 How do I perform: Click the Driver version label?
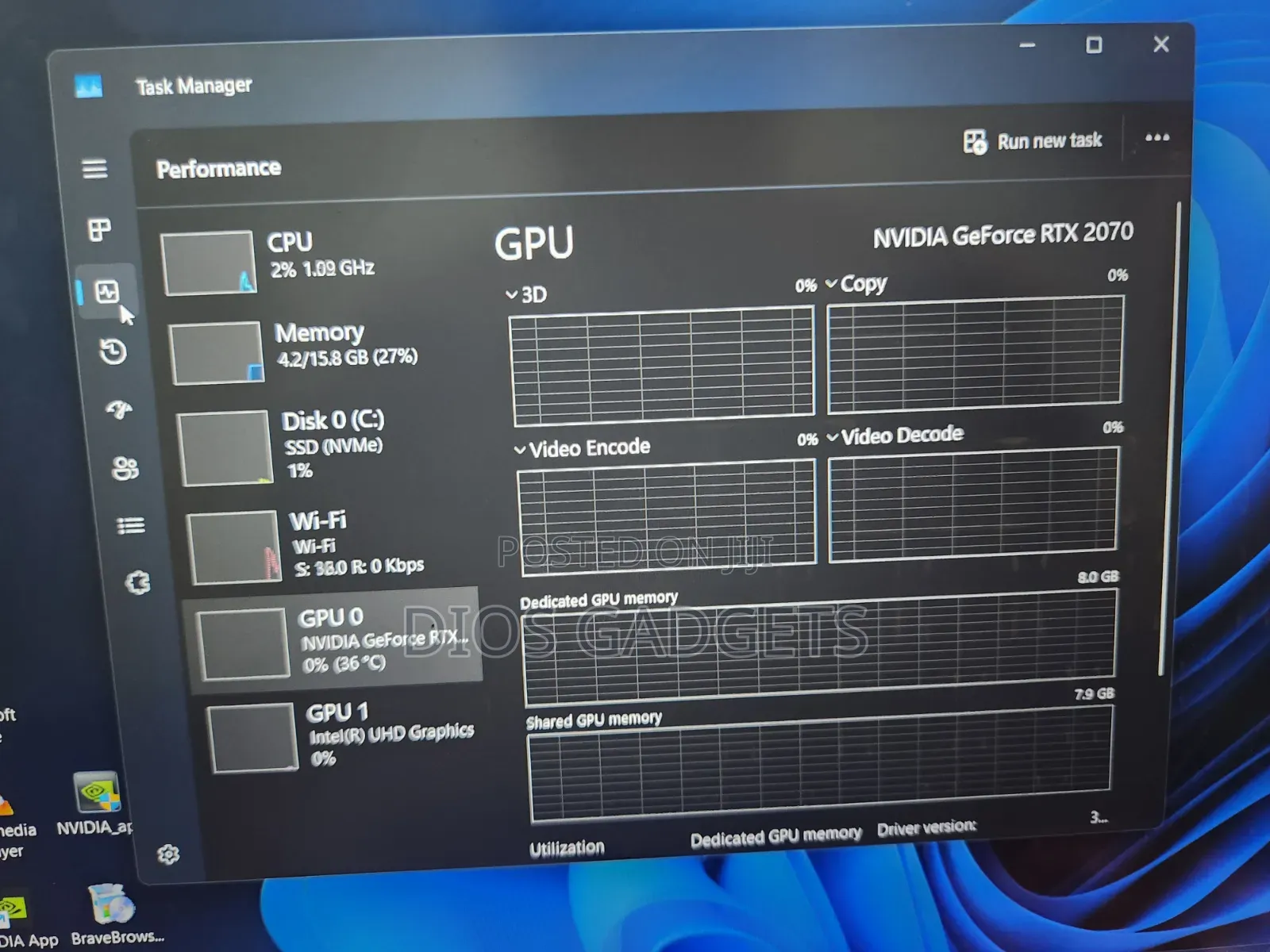(926, 828)
